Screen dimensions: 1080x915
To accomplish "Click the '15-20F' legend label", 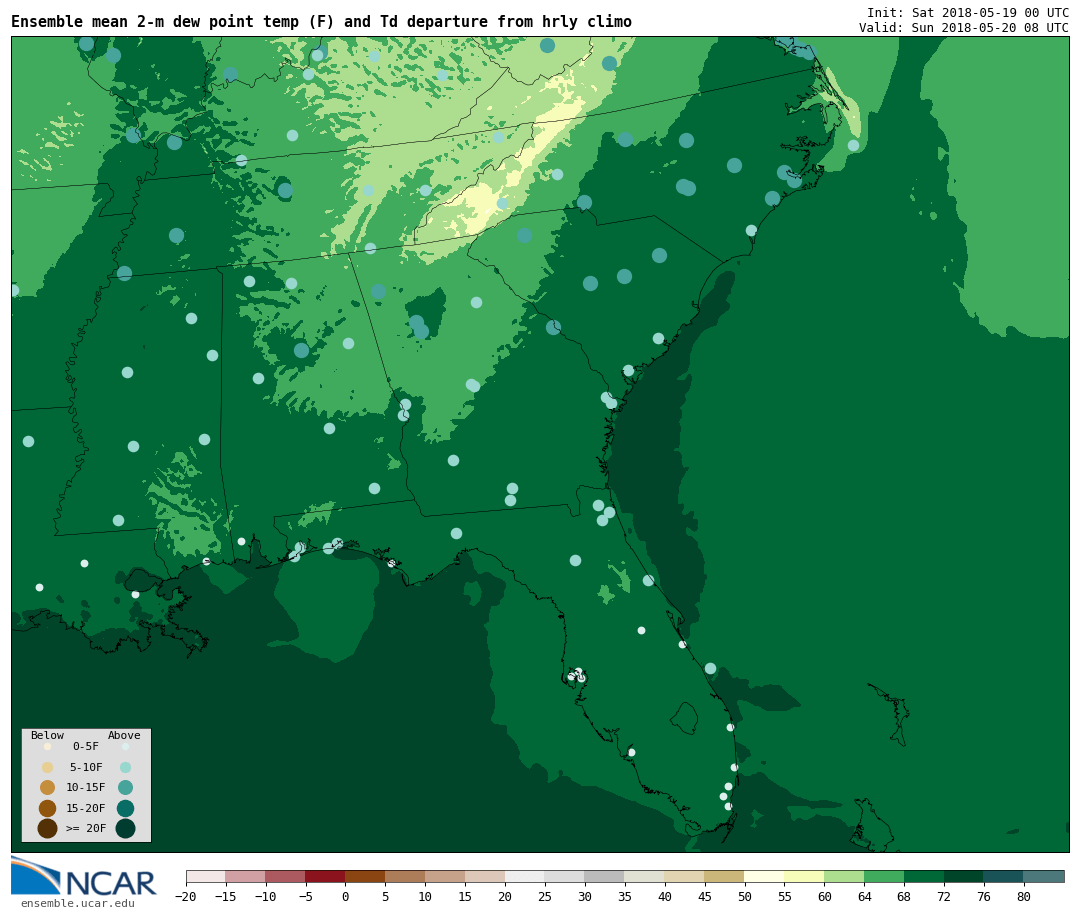I will tap(86, 808).
